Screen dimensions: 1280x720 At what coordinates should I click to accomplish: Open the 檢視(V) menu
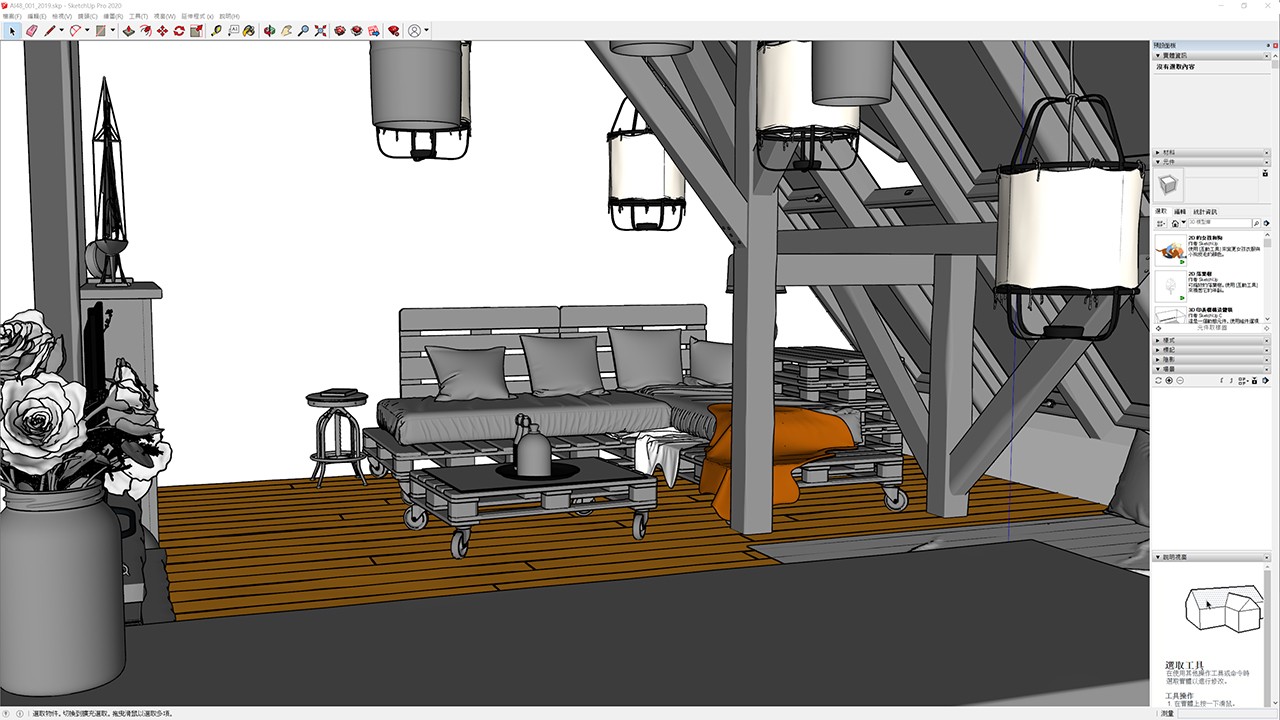62,17
